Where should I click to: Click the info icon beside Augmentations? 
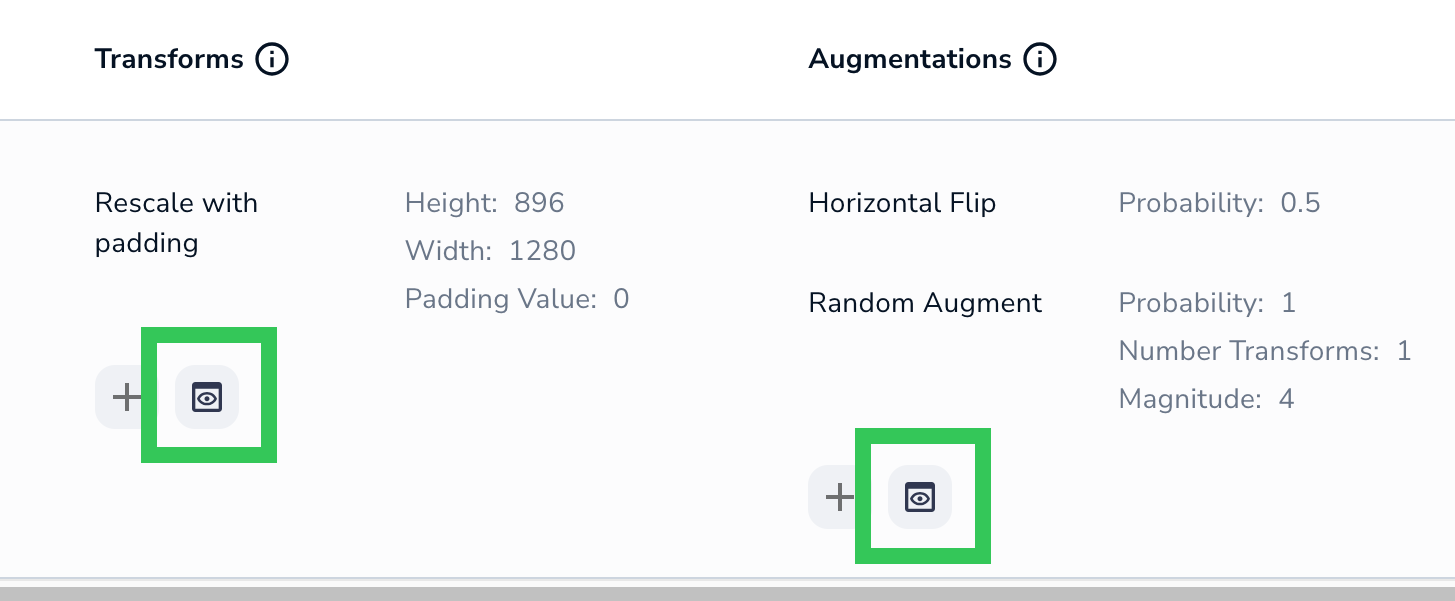click(x=1040, y=60)
